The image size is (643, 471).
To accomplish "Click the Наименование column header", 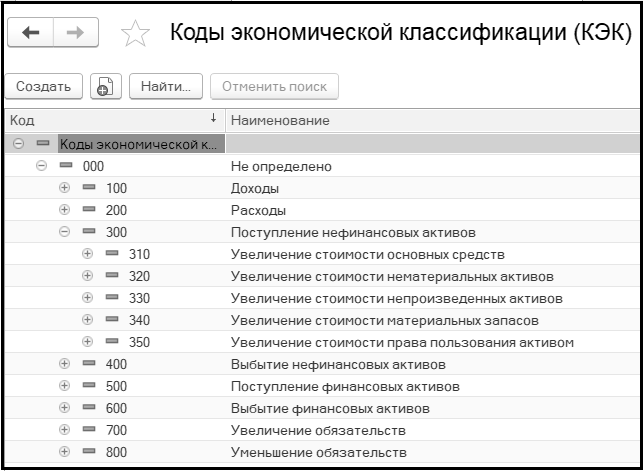I will click(x=280, y=121).
